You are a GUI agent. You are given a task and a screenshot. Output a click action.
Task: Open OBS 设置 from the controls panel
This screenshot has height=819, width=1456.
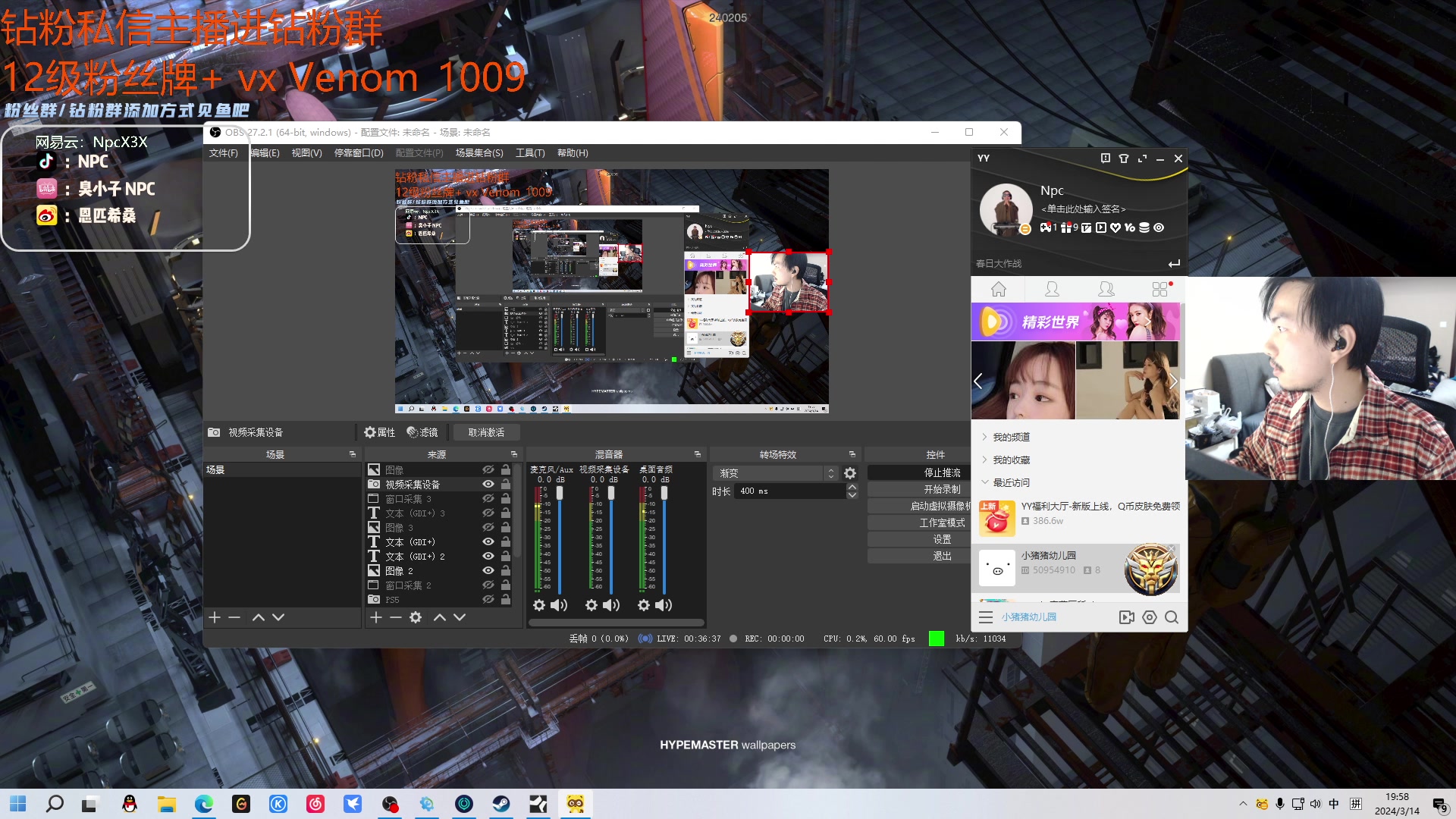click(919, 539)
